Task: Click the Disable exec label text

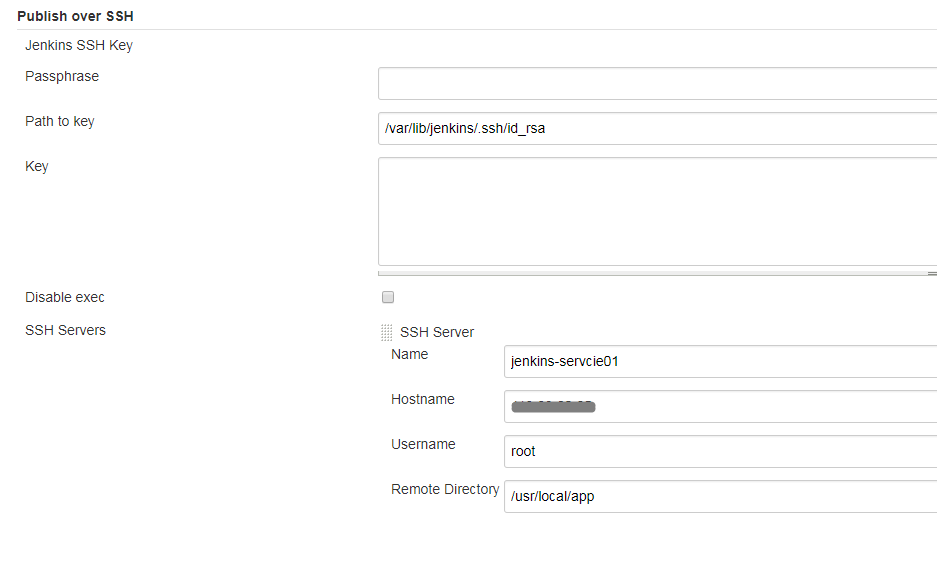Action: [65, 297]
